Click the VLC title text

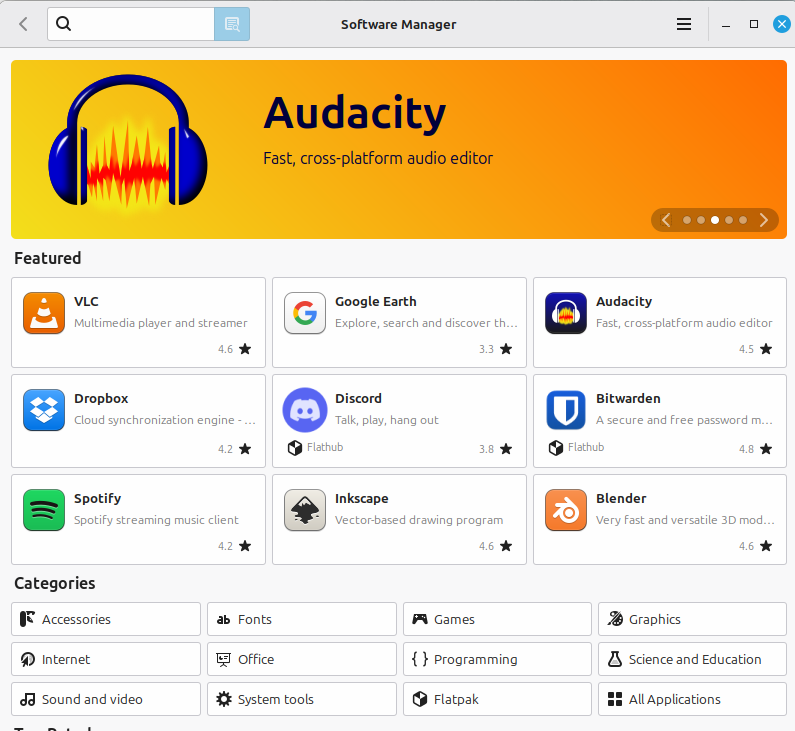point(86,302)
